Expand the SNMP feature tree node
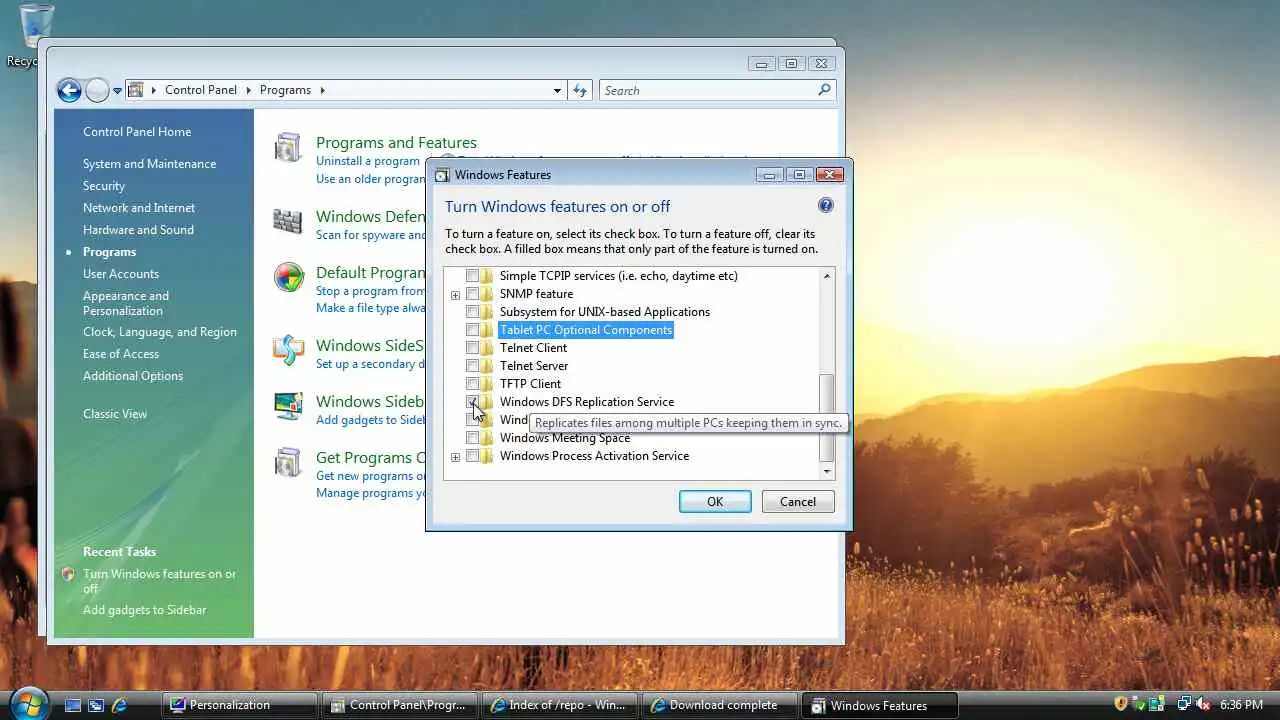Screen dimensions: 1280x720 (x=455, y=295)
